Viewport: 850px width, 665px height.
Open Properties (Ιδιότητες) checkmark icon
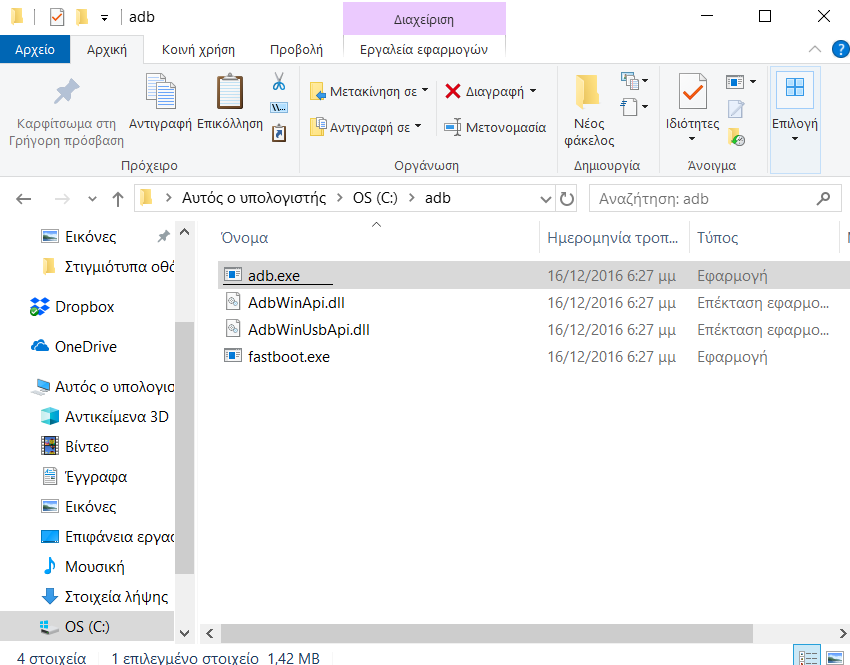point(692,93)
